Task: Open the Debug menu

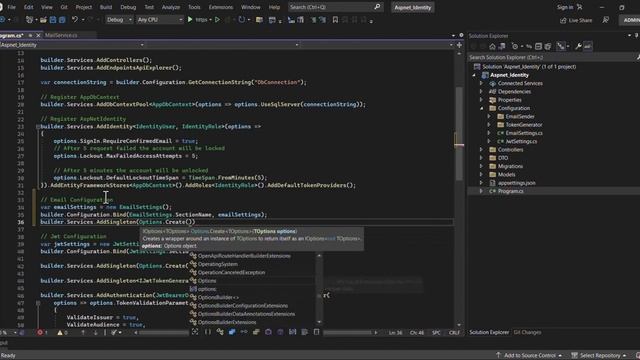Action: (128, 7)
